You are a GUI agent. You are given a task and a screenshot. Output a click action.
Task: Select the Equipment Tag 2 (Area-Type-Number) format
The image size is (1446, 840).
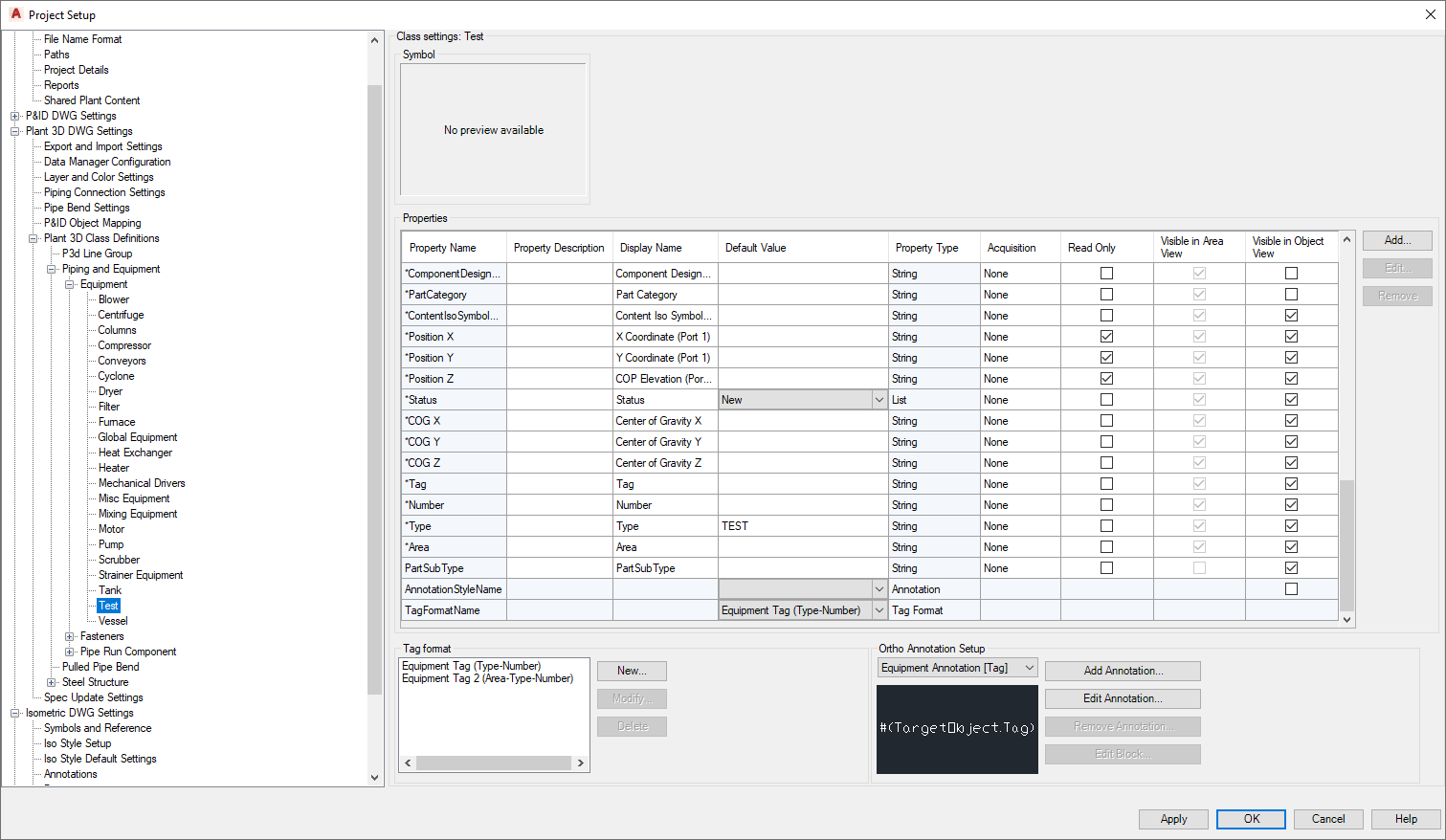click(x=489, y=677)
